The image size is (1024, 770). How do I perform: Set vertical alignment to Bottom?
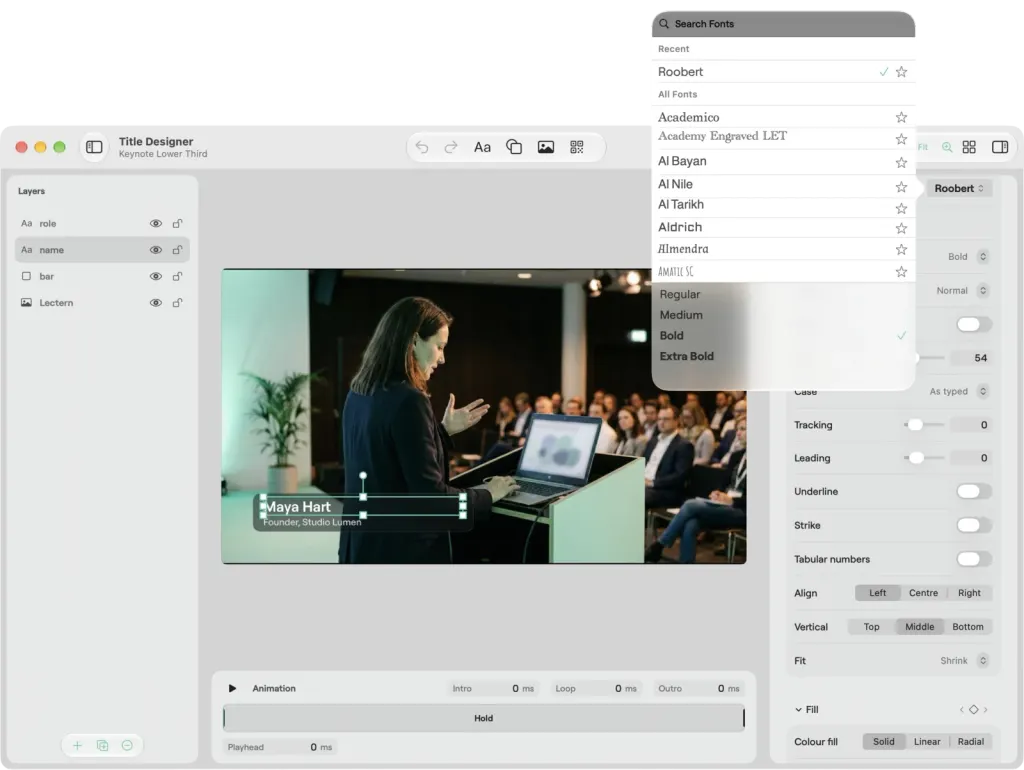pos(967,627)
